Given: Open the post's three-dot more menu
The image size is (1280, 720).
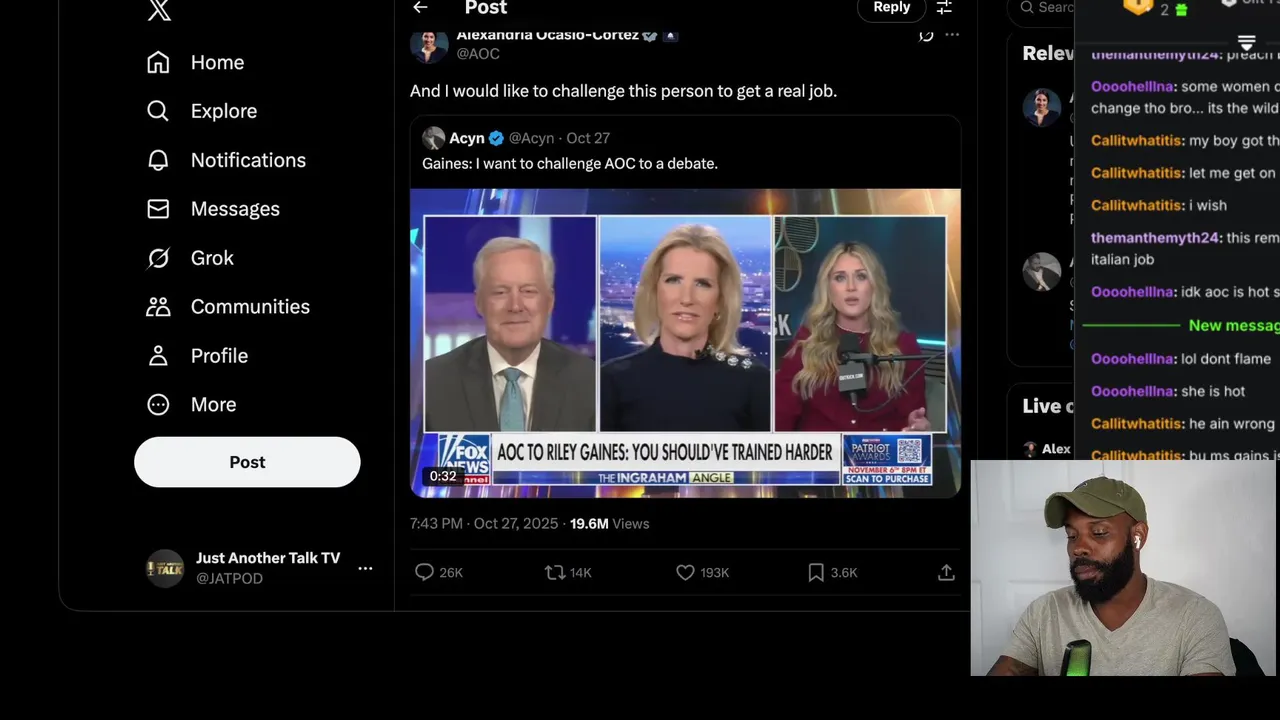Looking at the screenshot, I should pyautogui.click(x=952, y=35).
